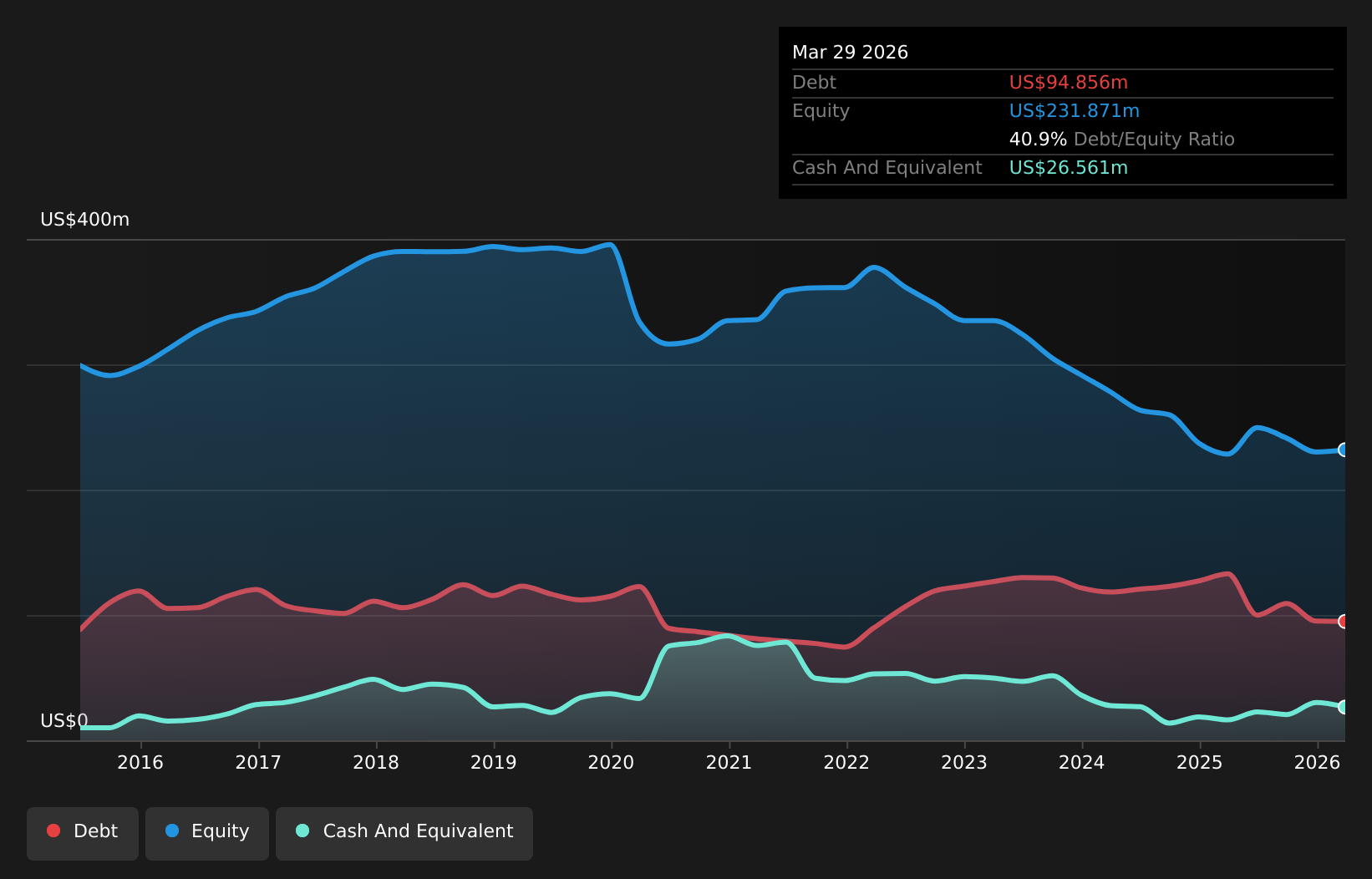Click the US$26.561m cash value
The height and width of the screenshot is (879, 1372).
(x=1069, y=168)
